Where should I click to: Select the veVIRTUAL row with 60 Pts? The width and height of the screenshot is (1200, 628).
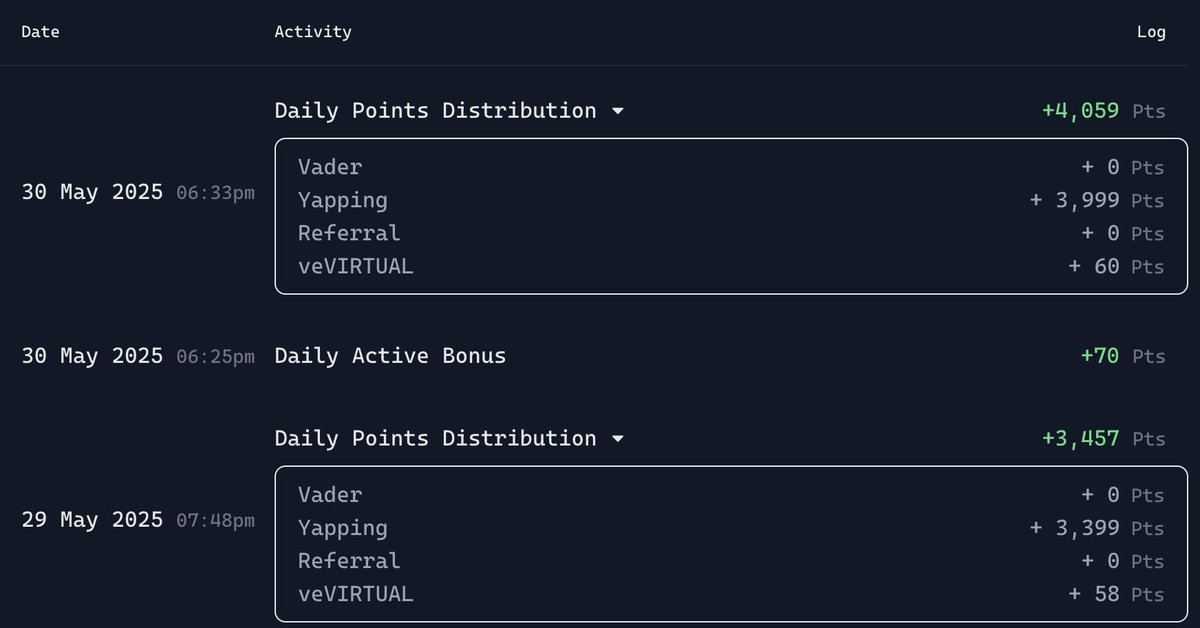(x=731, y=267)
